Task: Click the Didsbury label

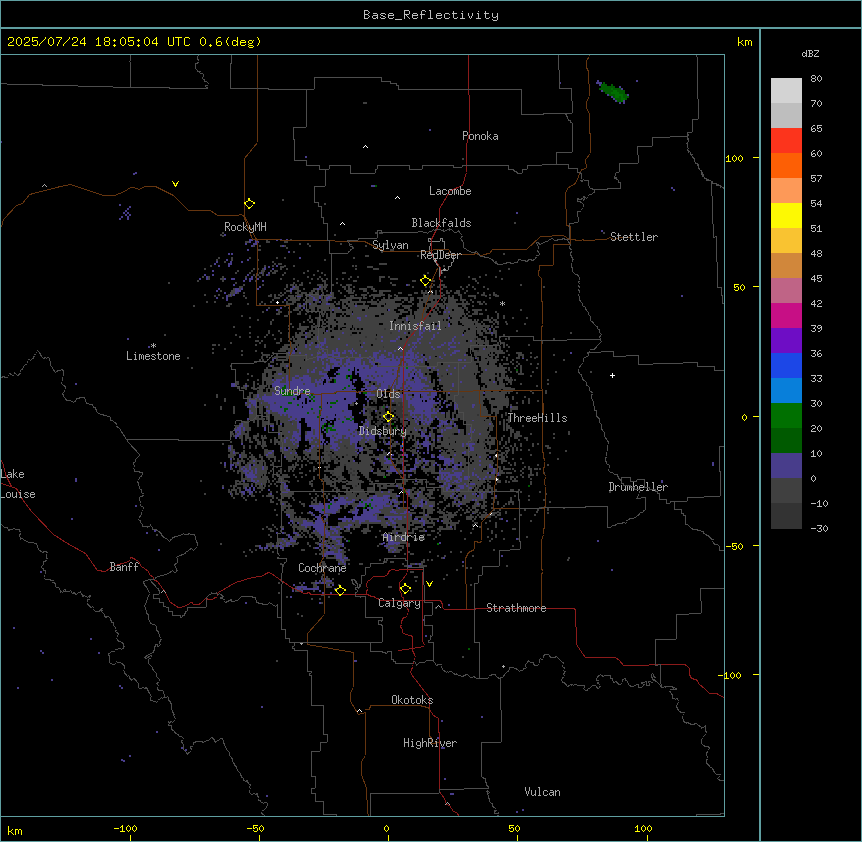Action: click(383, 431)
